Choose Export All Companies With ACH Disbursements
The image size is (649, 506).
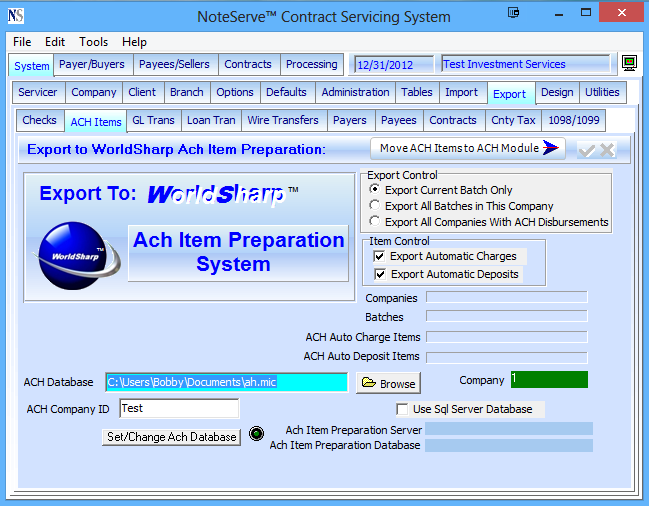[x=375, y=222]
